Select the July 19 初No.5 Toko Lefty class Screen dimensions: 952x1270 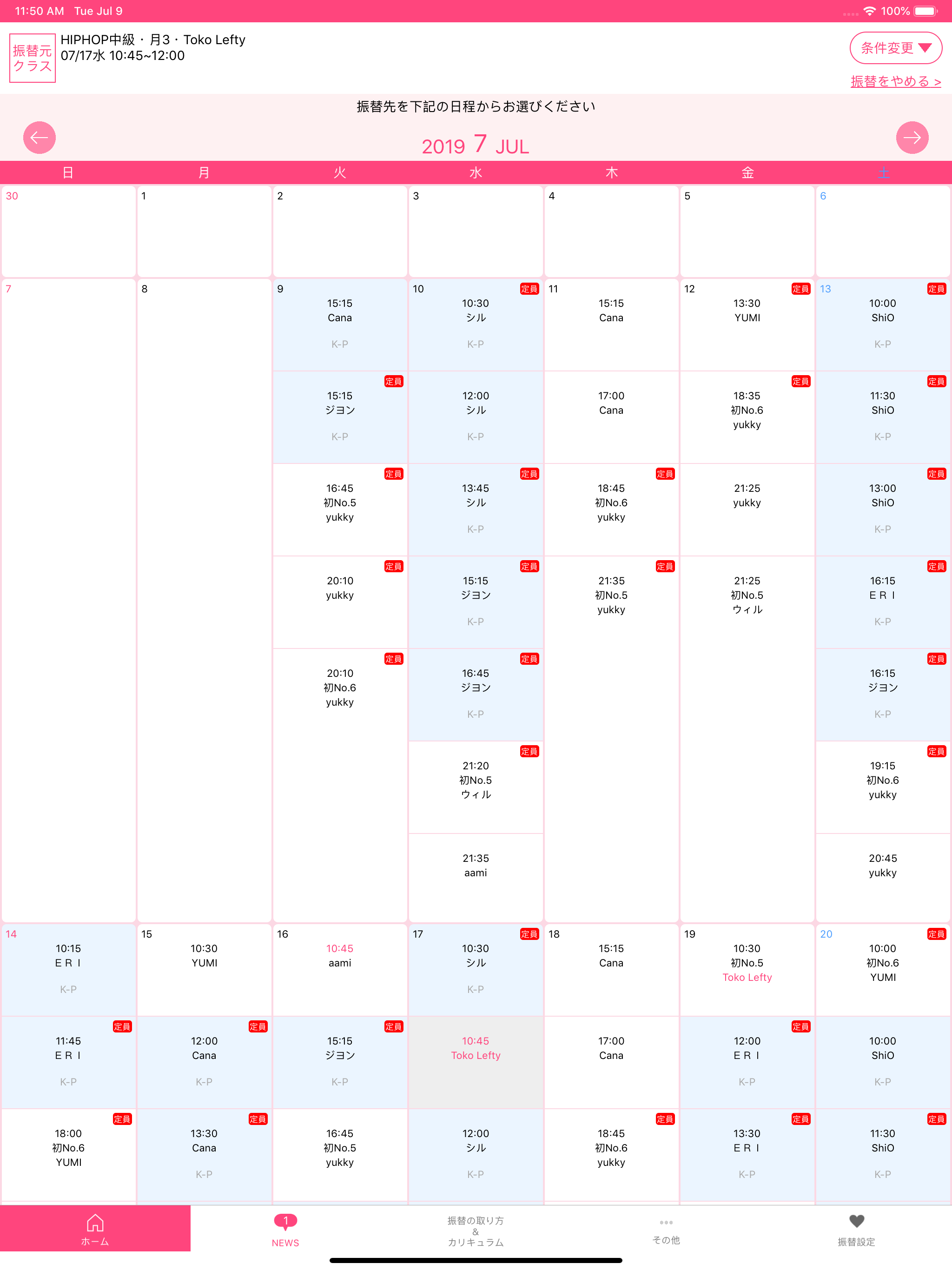tap(747, 970)
